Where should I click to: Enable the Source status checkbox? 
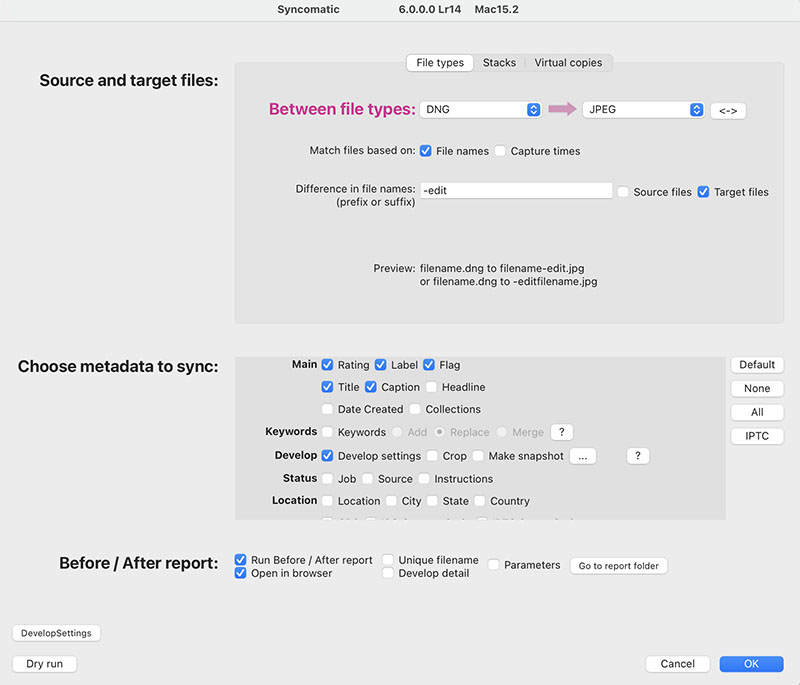click(367, 478)
